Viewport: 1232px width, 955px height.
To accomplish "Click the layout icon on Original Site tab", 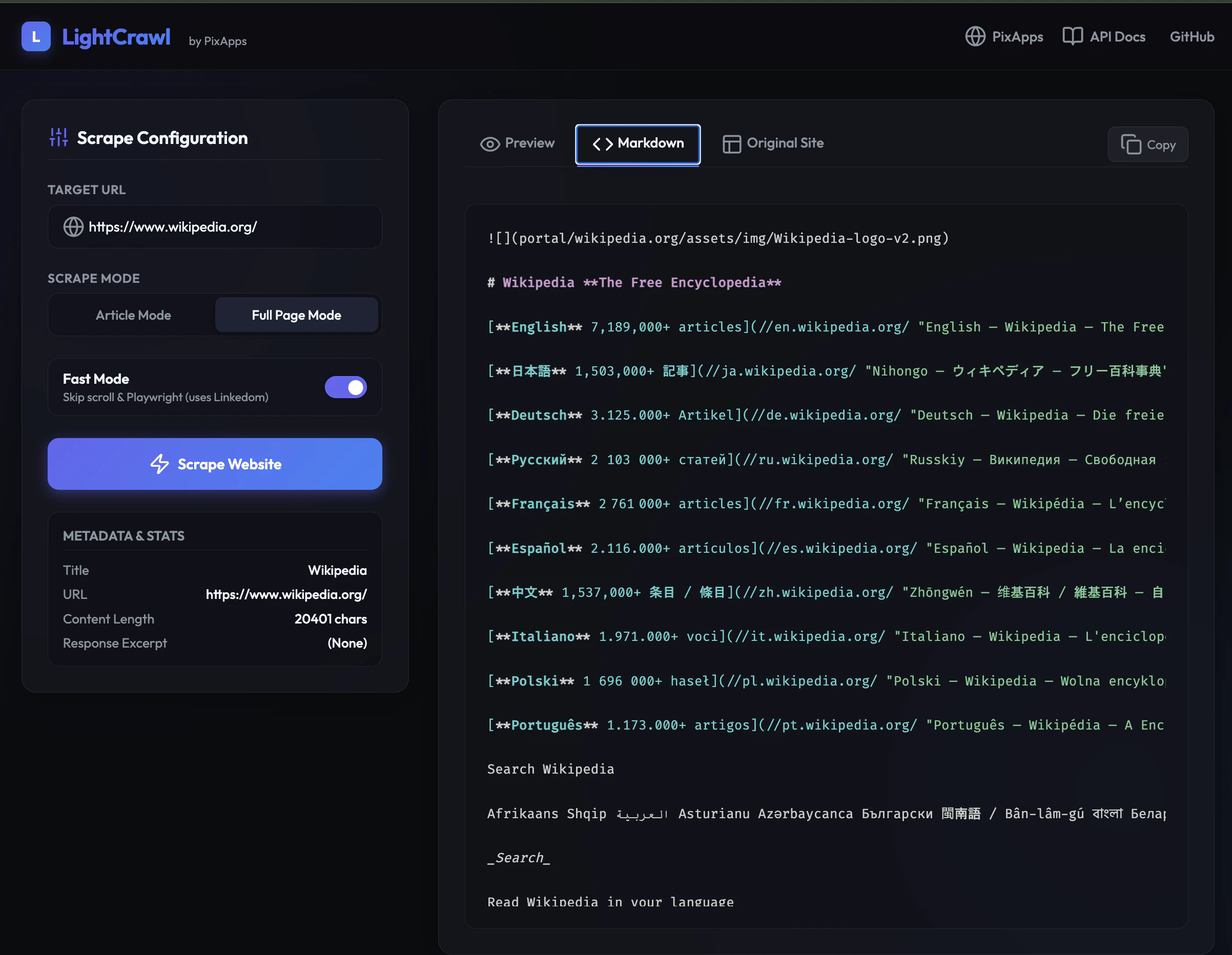I will [x=732, y=144].
